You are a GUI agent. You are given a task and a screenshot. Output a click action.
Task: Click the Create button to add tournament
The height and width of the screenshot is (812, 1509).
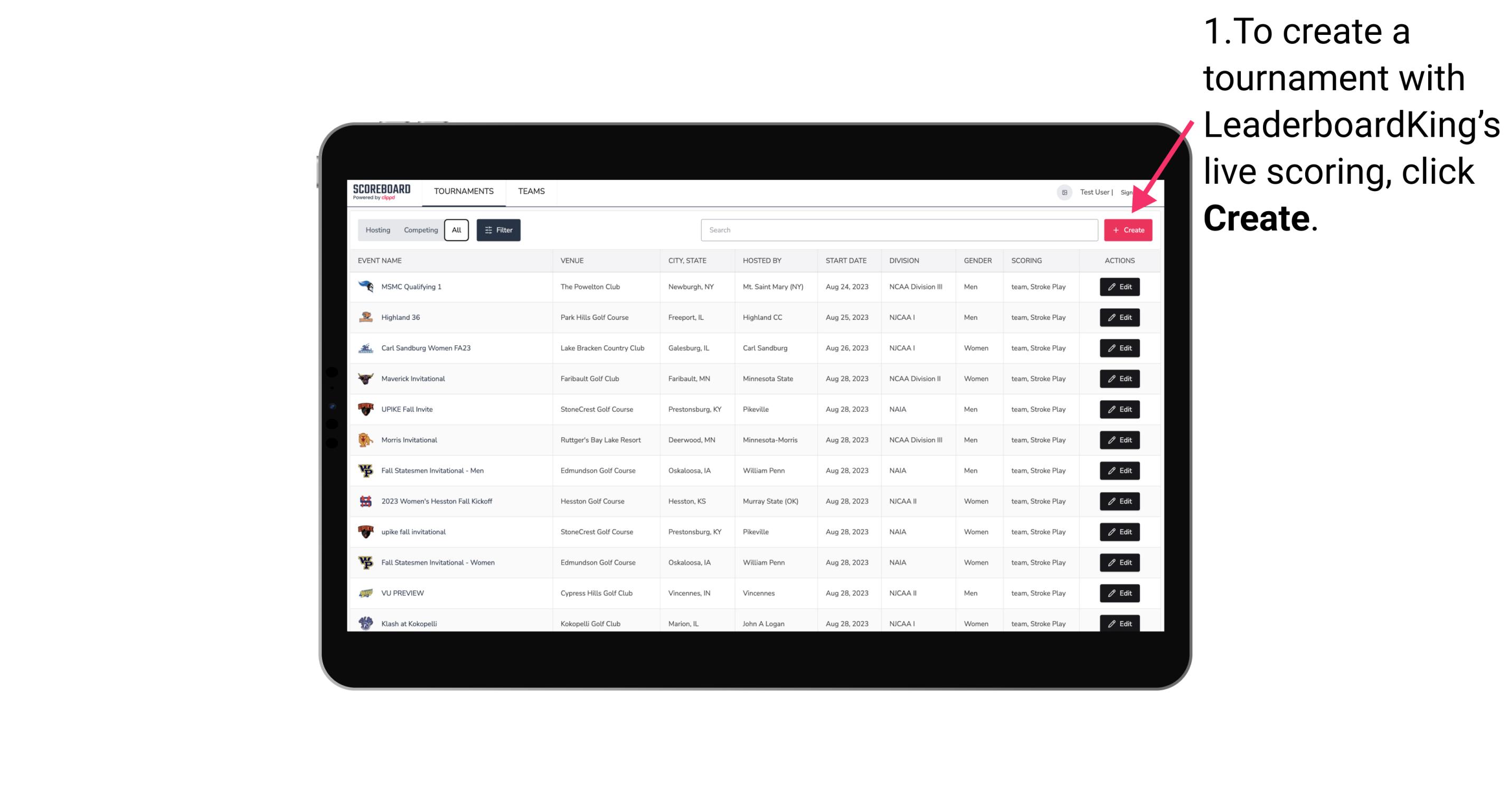coord(1128,229)
